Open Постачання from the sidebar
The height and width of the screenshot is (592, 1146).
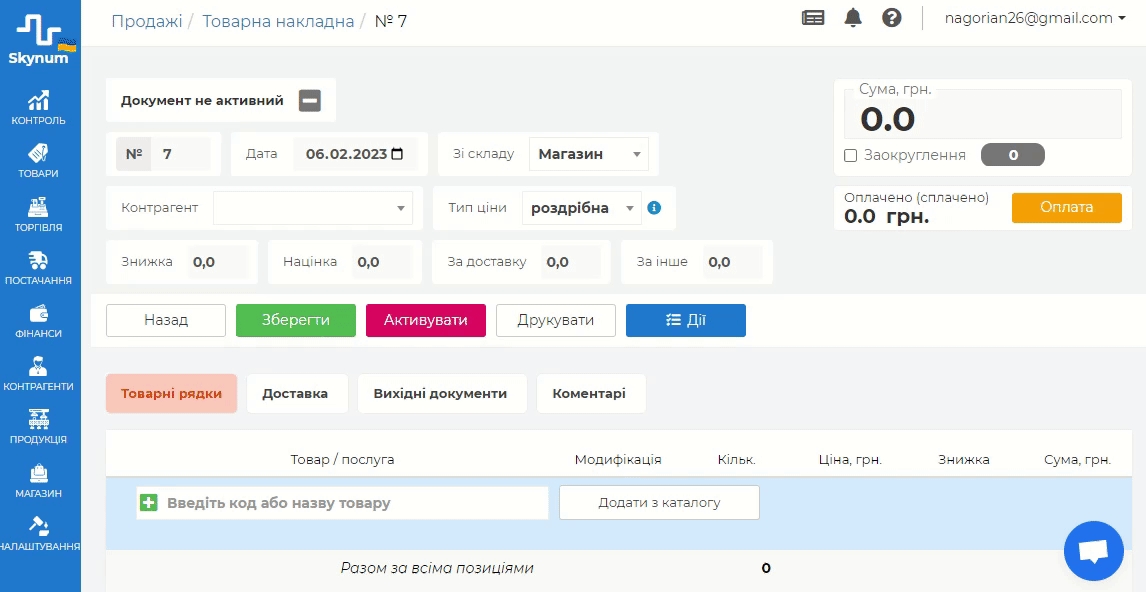[39, 268]
